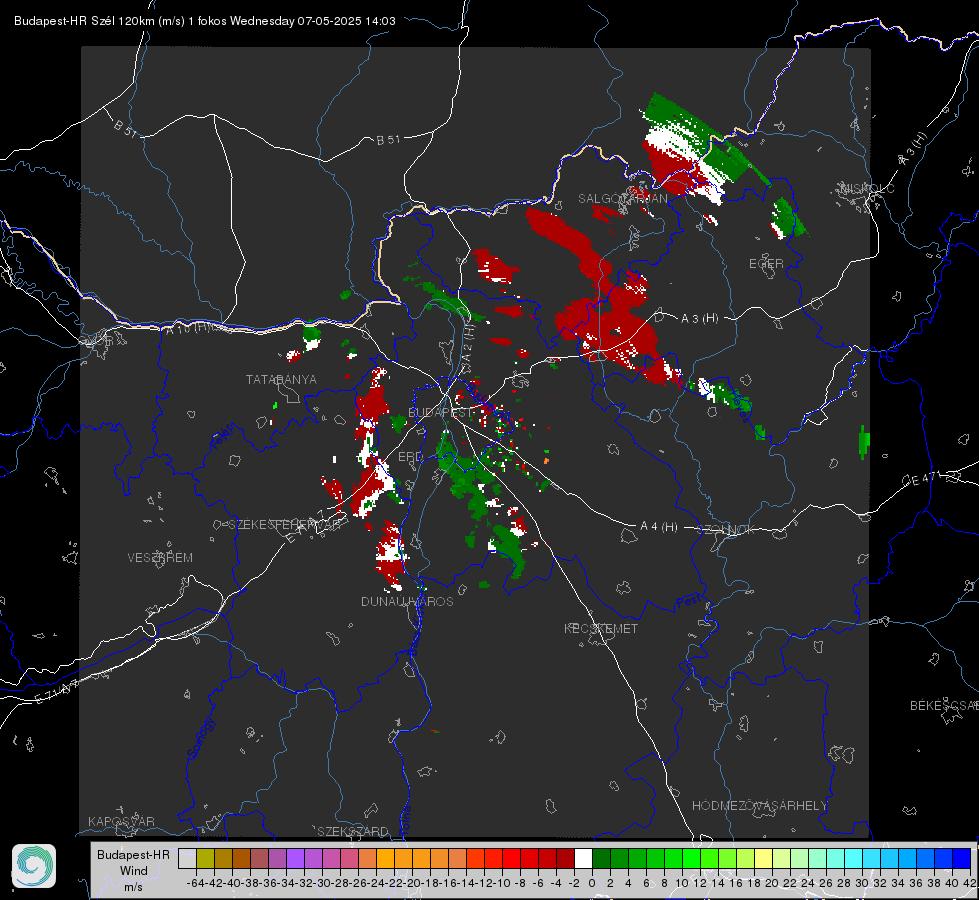Viewport: 979px width, 900px height.
Task: Click the radar title text with the date
Action: click(x=205, y=21)
